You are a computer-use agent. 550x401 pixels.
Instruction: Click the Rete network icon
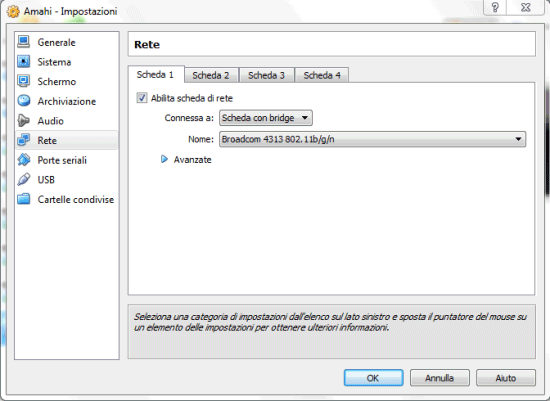pos(24,140)
